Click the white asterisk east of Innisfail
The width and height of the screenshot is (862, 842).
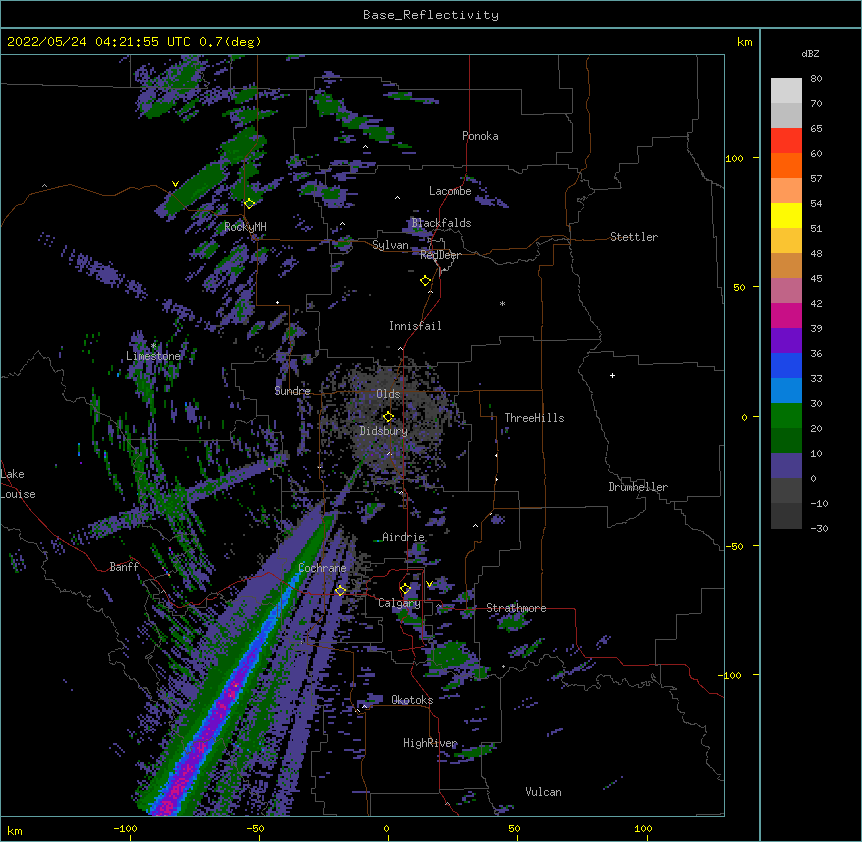[x=502, y=303]
